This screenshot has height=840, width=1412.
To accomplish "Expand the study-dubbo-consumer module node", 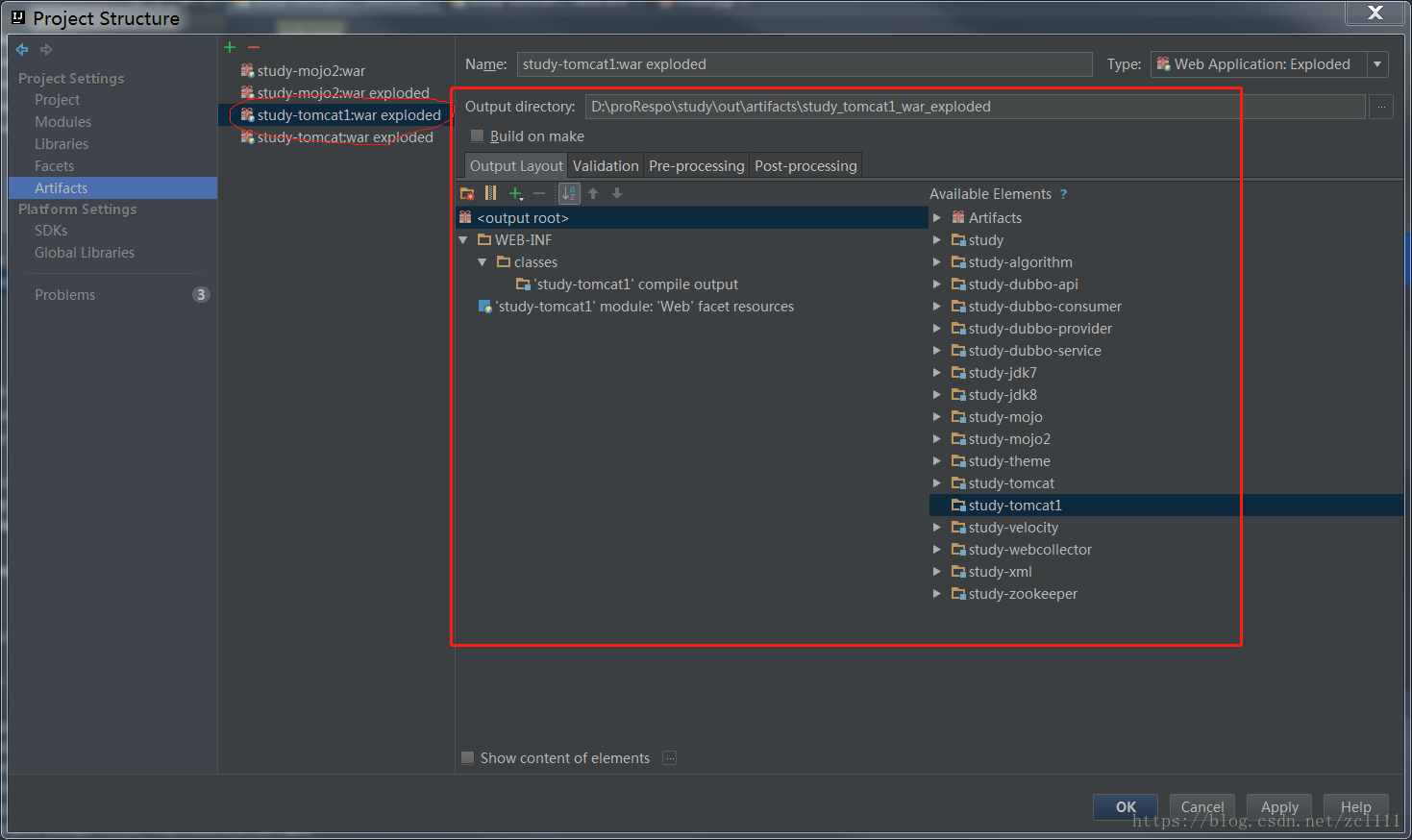I will [x=937, y=307].
